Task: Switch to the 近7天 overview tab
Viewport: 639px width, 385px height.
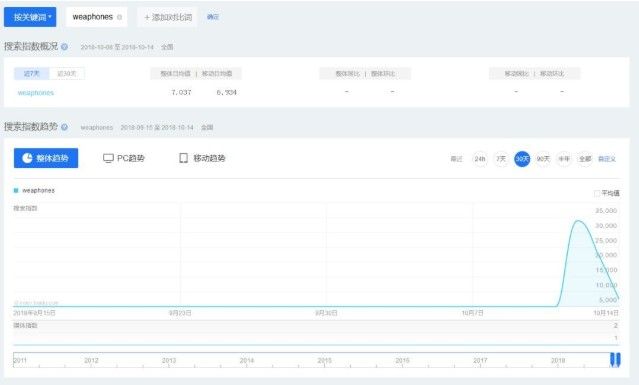Action: pos(31,74)
